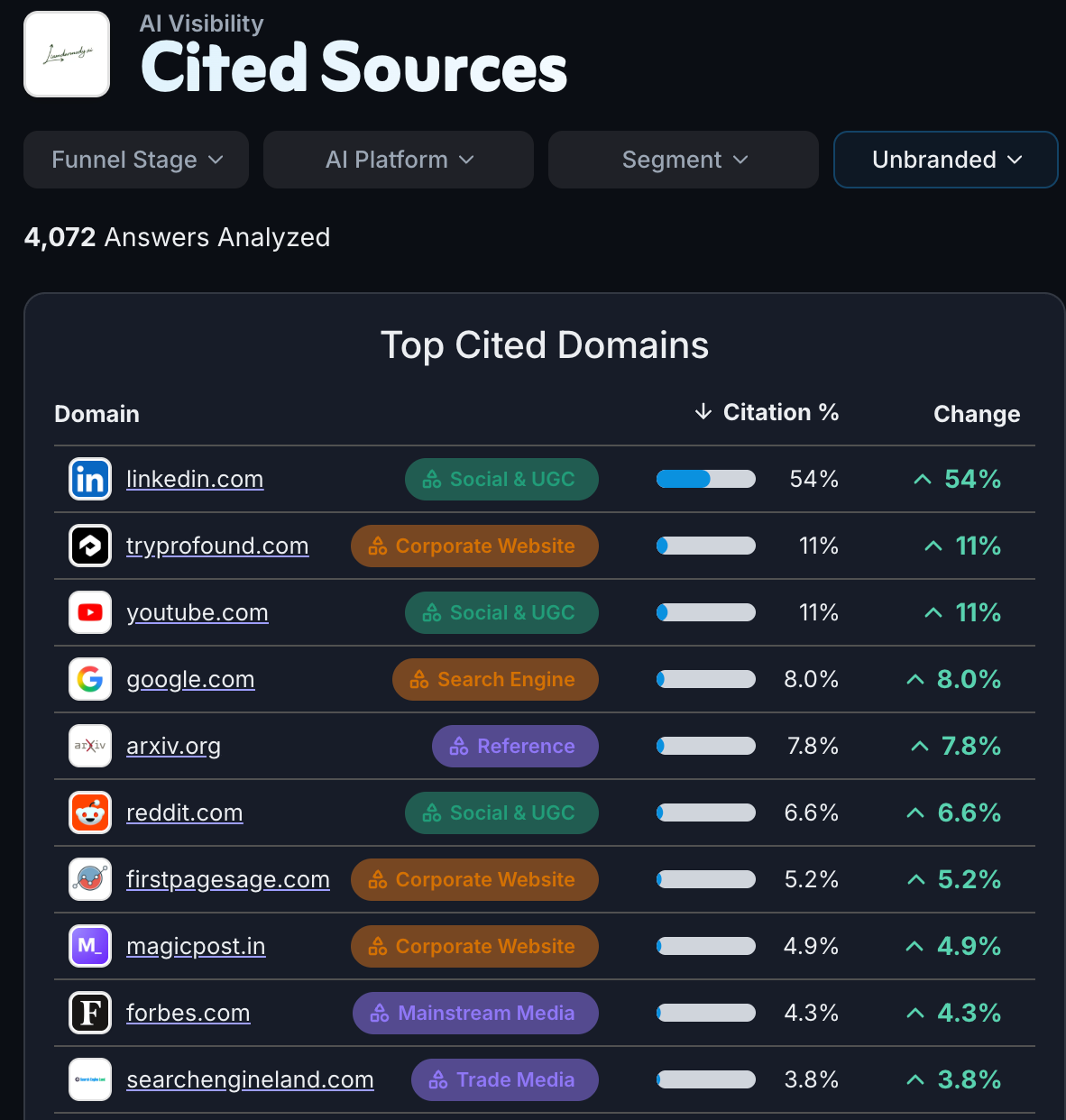Open the searchengineland.com link
Image resolution: width=1066 pixels, height=1120 pixels.
pos(250,1079)
